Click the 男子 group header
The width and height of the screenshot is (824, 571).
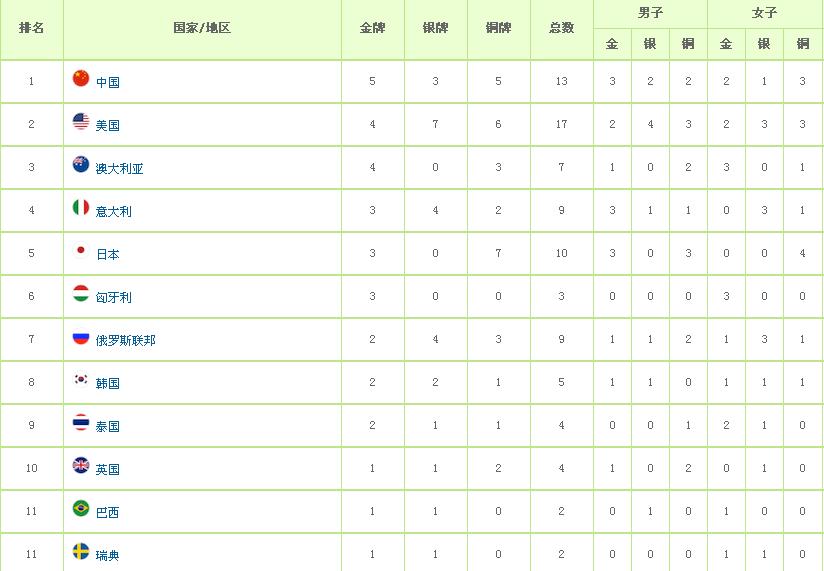tap(651, 13)
